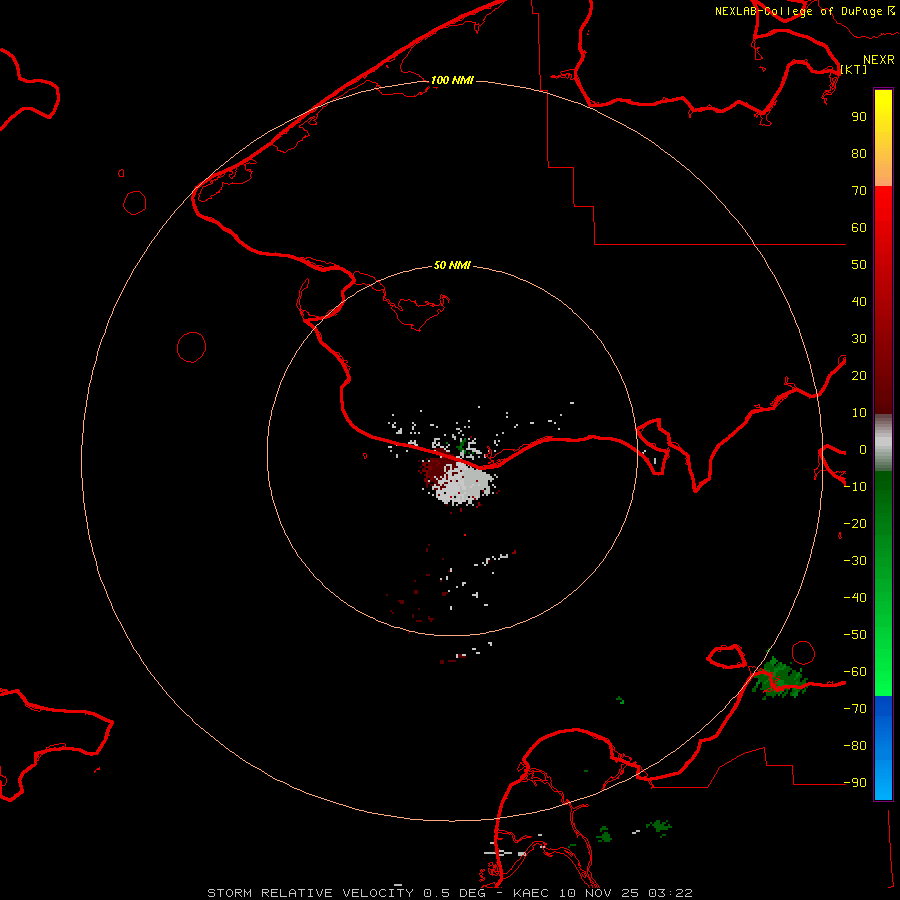Click the 0 value on the velocity scale
The width and height of the screenshot is (900, 900).
click(863, 450)
